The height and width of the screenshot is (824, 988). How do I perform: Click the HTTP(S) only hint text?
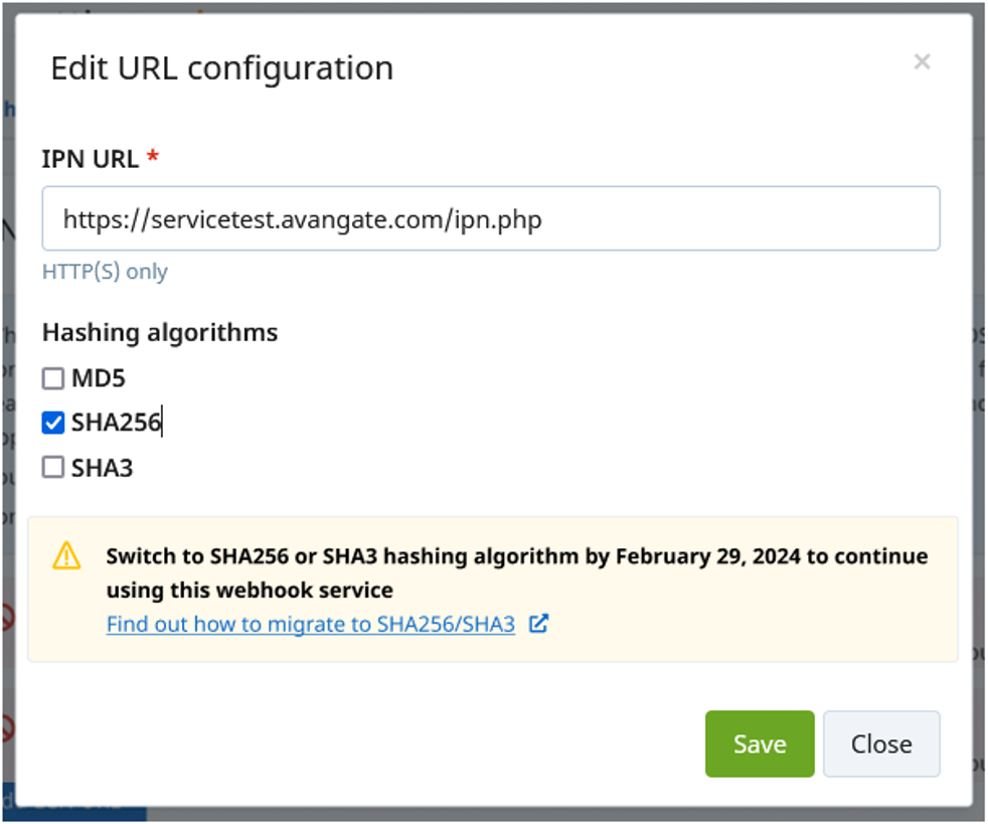coord(105,272)
